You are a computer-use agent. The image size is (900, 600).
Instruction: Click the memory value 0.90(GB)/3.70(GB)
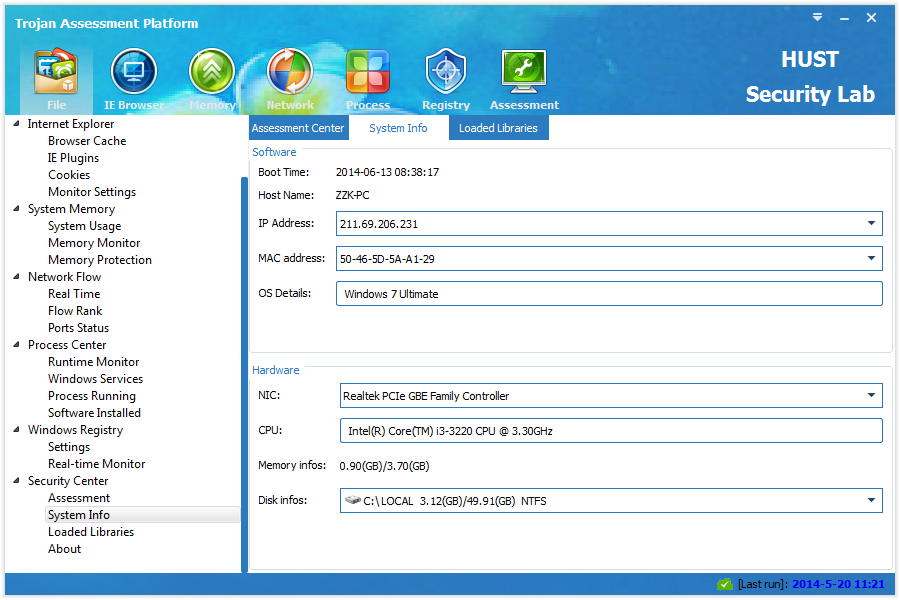384,466
